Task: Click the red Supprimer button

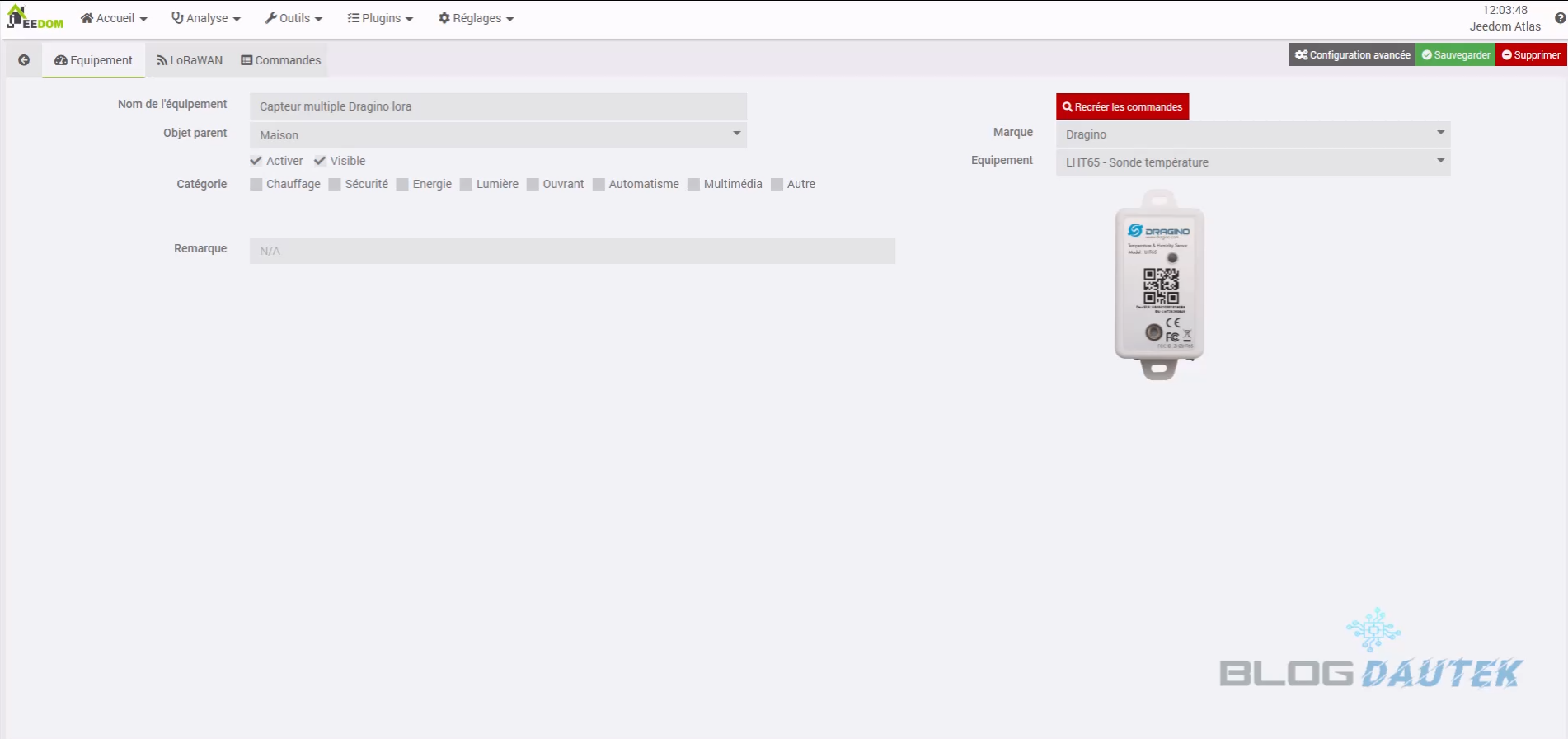Action: 1531,55
